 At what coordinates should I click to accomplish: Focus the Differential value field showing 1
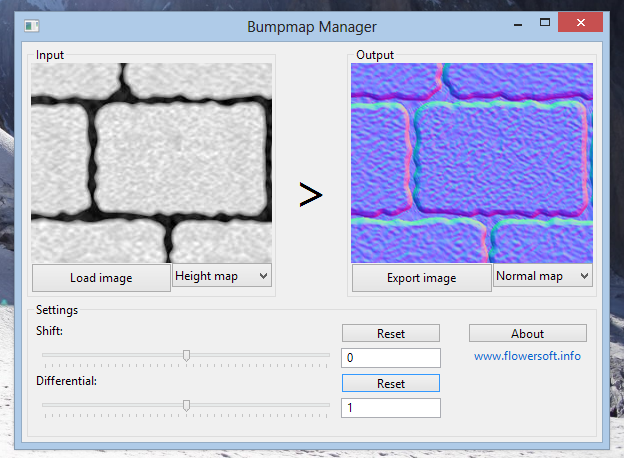point(391,408)
